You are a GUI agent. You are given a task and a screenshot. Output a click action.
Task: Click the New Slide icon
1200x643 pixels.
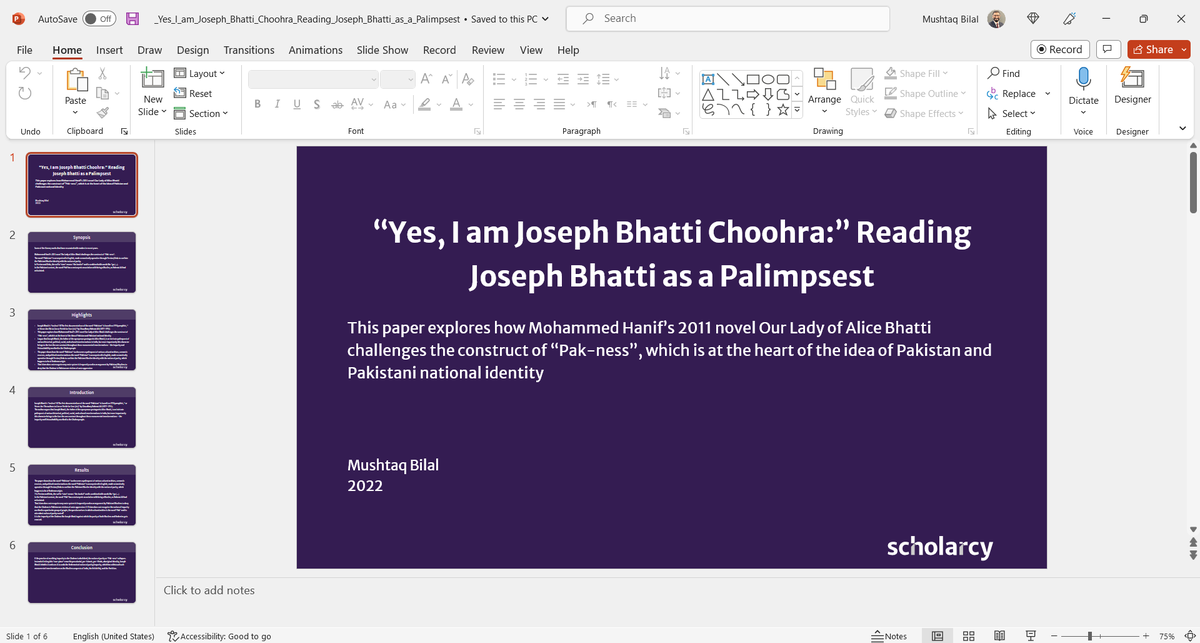coord(153,80)
